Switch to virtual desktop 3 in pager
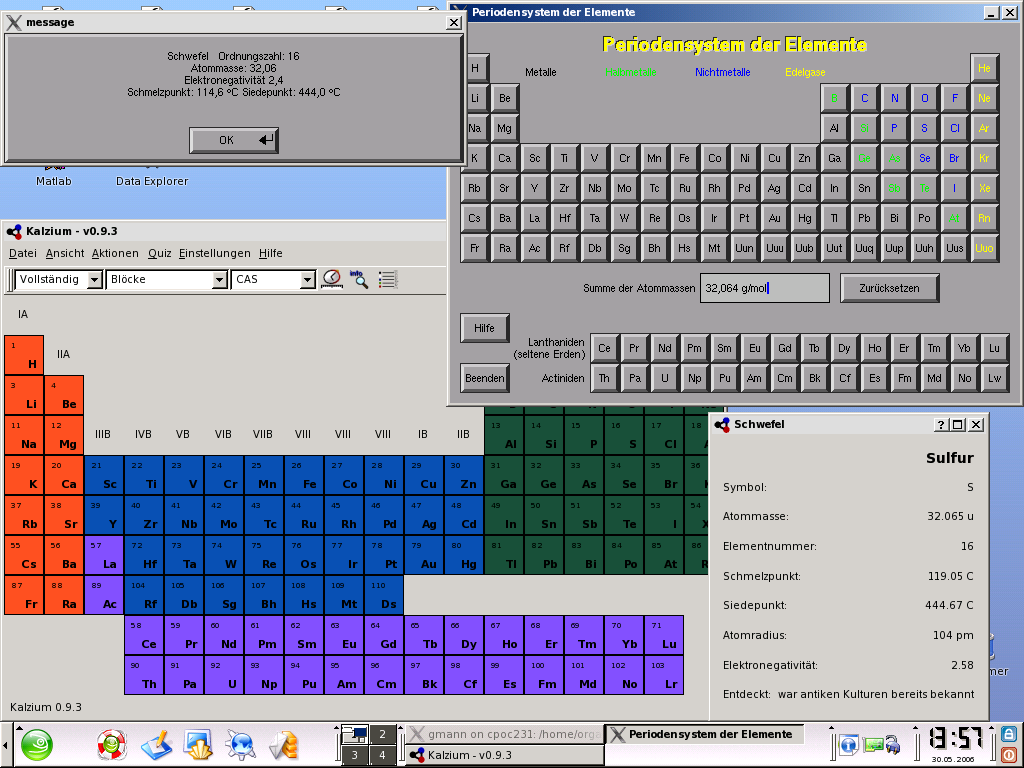This screenshot has width=1024, height=768. [x=355, y=755]
